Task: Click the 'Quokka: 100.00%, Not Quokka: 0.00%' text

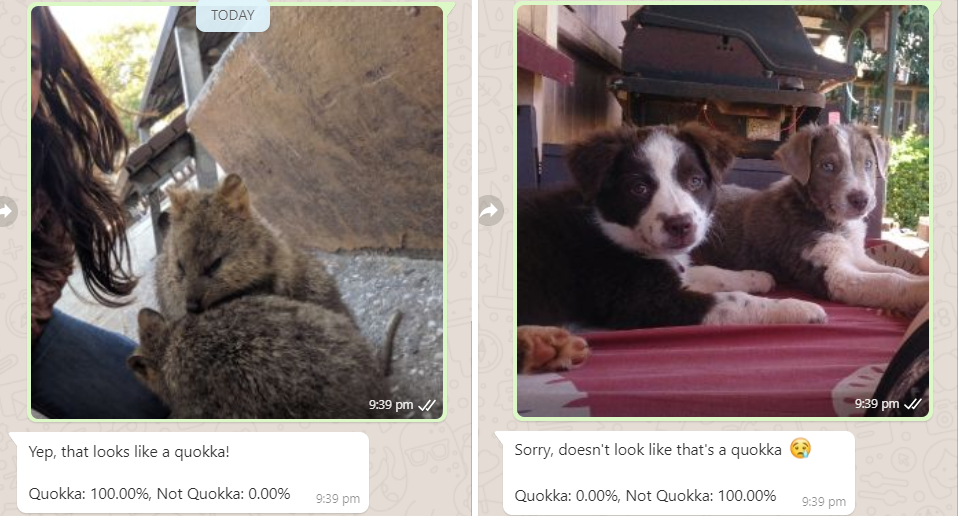Action: click(159, 493)
